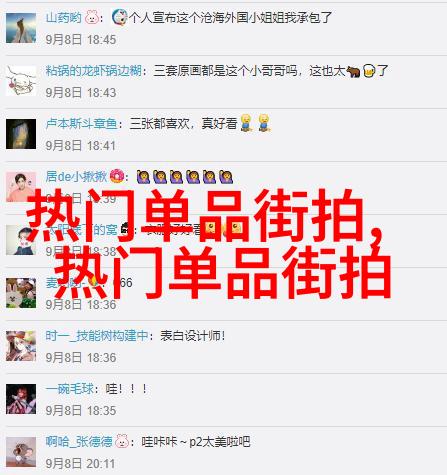This screenshot has height=475, width=447.
Task: Click the avatar of 居de小揪揪
Action: point(21,187)
